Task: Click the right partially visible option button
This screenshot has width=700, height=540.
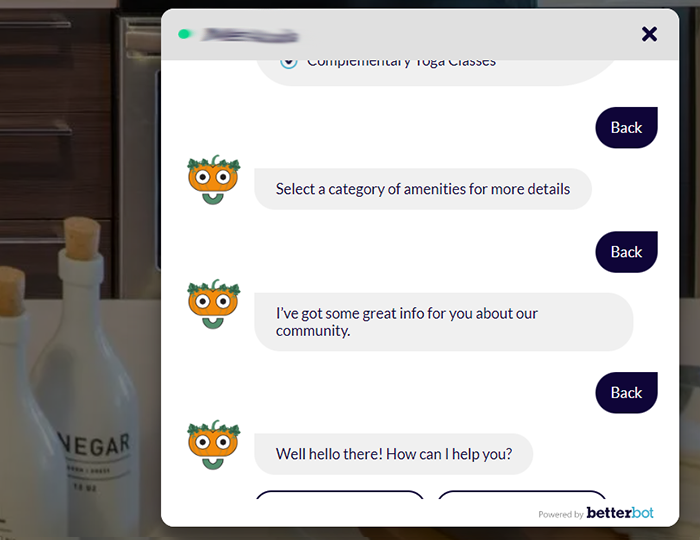Action: [x=522, y=495]
